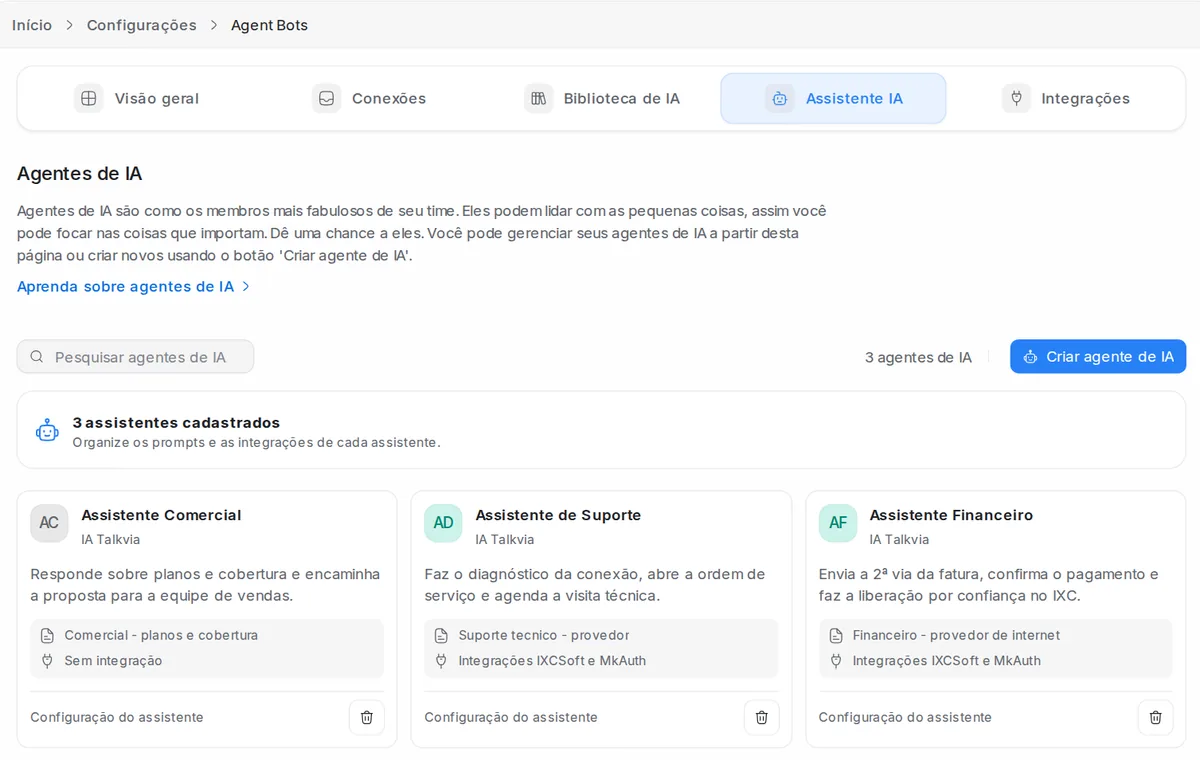
Task: Click plug icon next to Sem integração
Action: tap(47, 661)
